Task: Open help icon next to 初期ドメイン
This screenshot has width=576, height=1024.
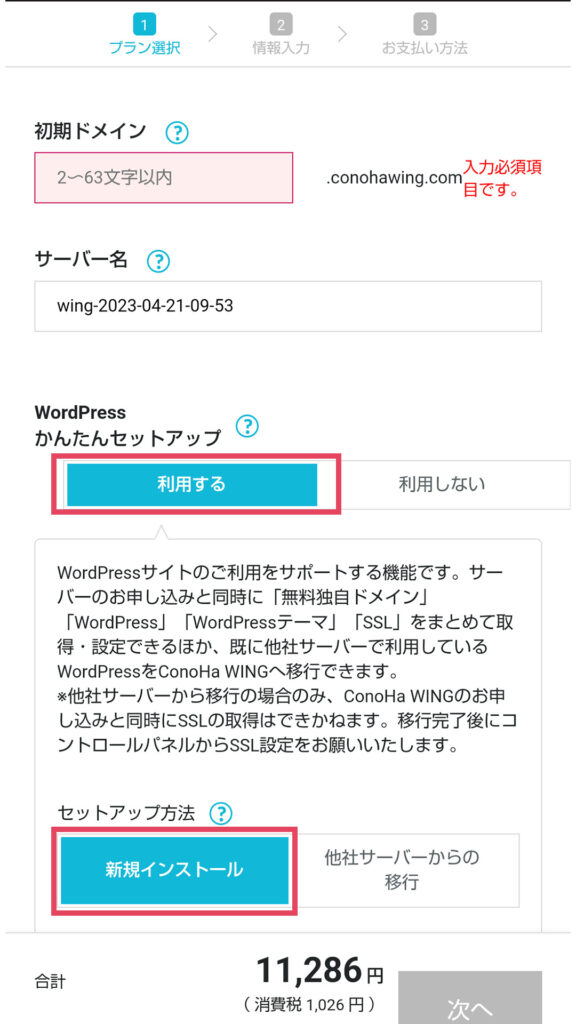Action: (177, 133)
